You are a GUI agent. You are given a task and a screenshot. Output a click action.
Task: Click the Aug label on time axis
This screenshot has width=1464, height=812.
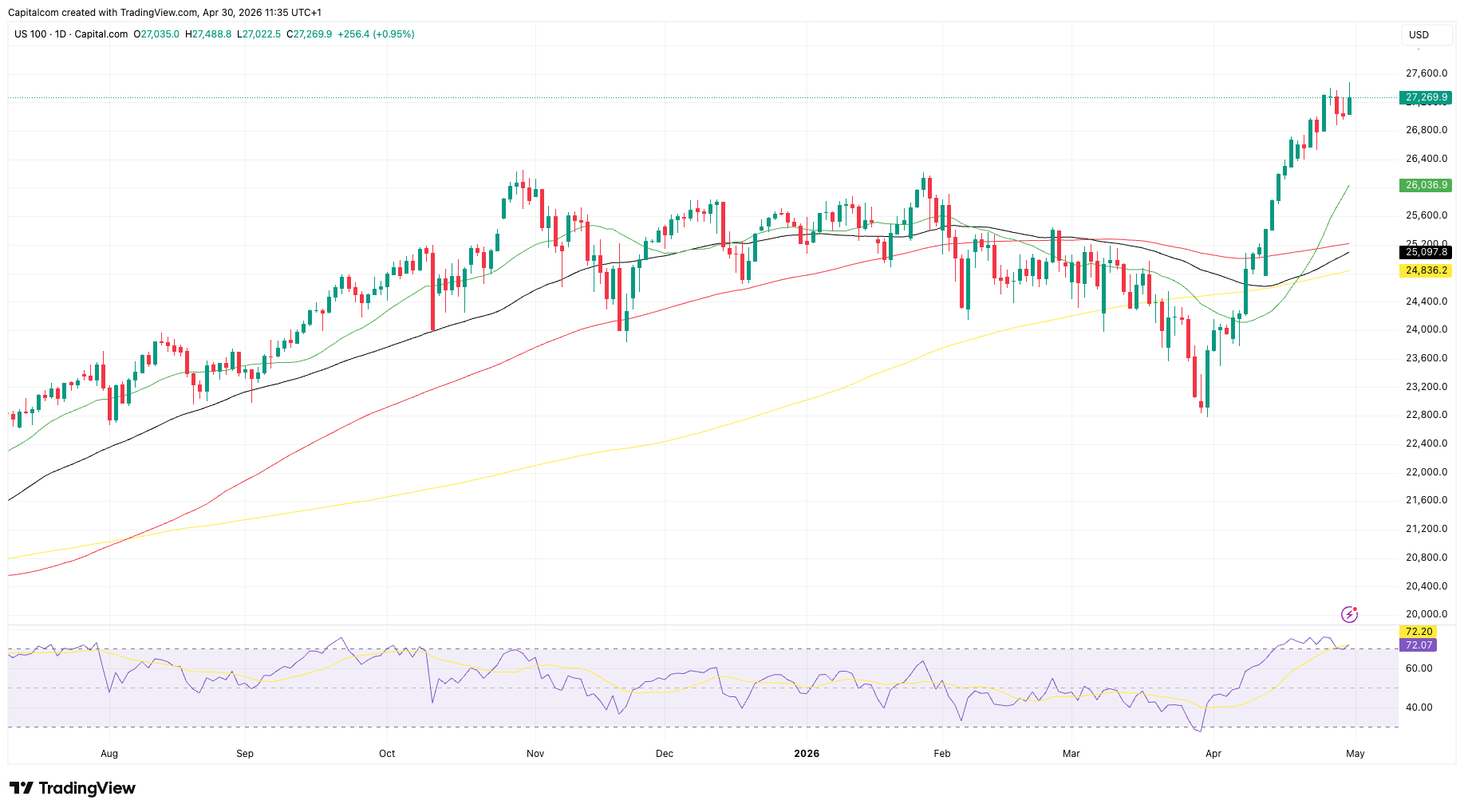[x=109, y=754]
